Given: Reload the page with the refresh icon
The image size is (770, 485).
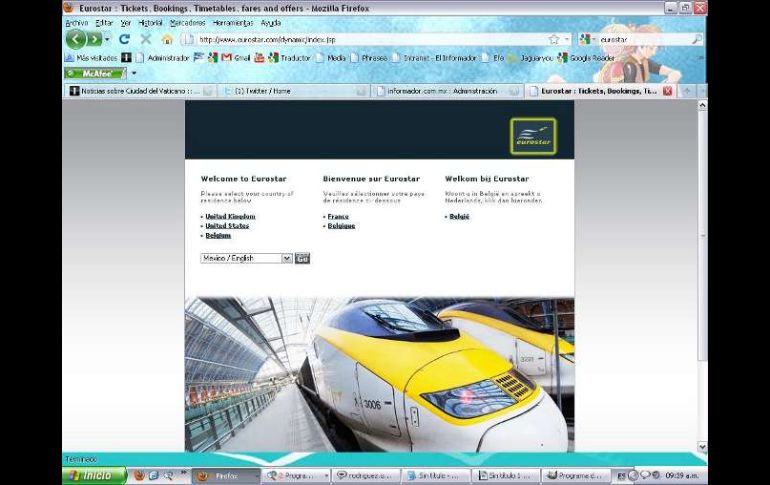Looking at the screenshot, I should click(124, 39).
